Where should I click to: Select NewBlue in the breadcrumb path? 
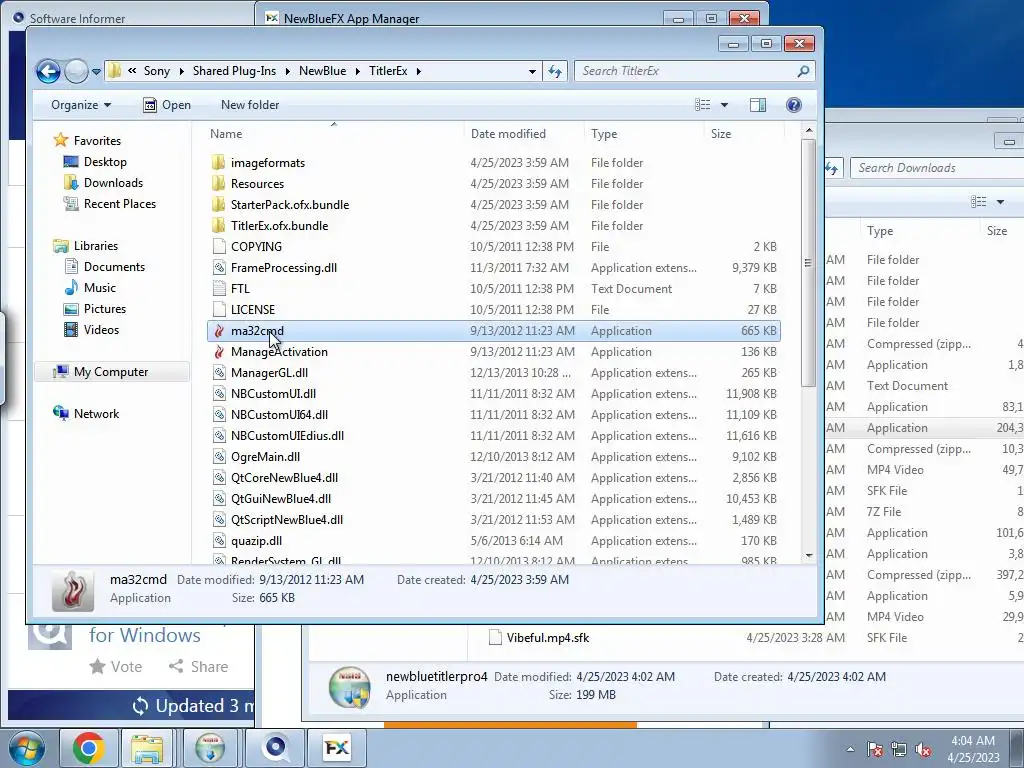click(x=323, y=71)
